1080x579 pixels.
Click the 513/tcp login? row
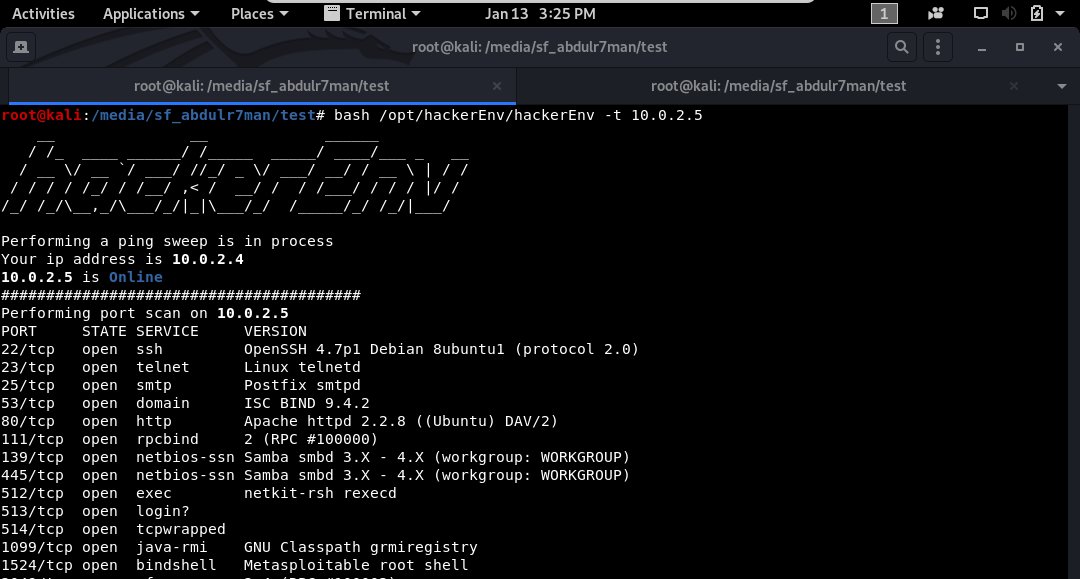pos(95,511)
